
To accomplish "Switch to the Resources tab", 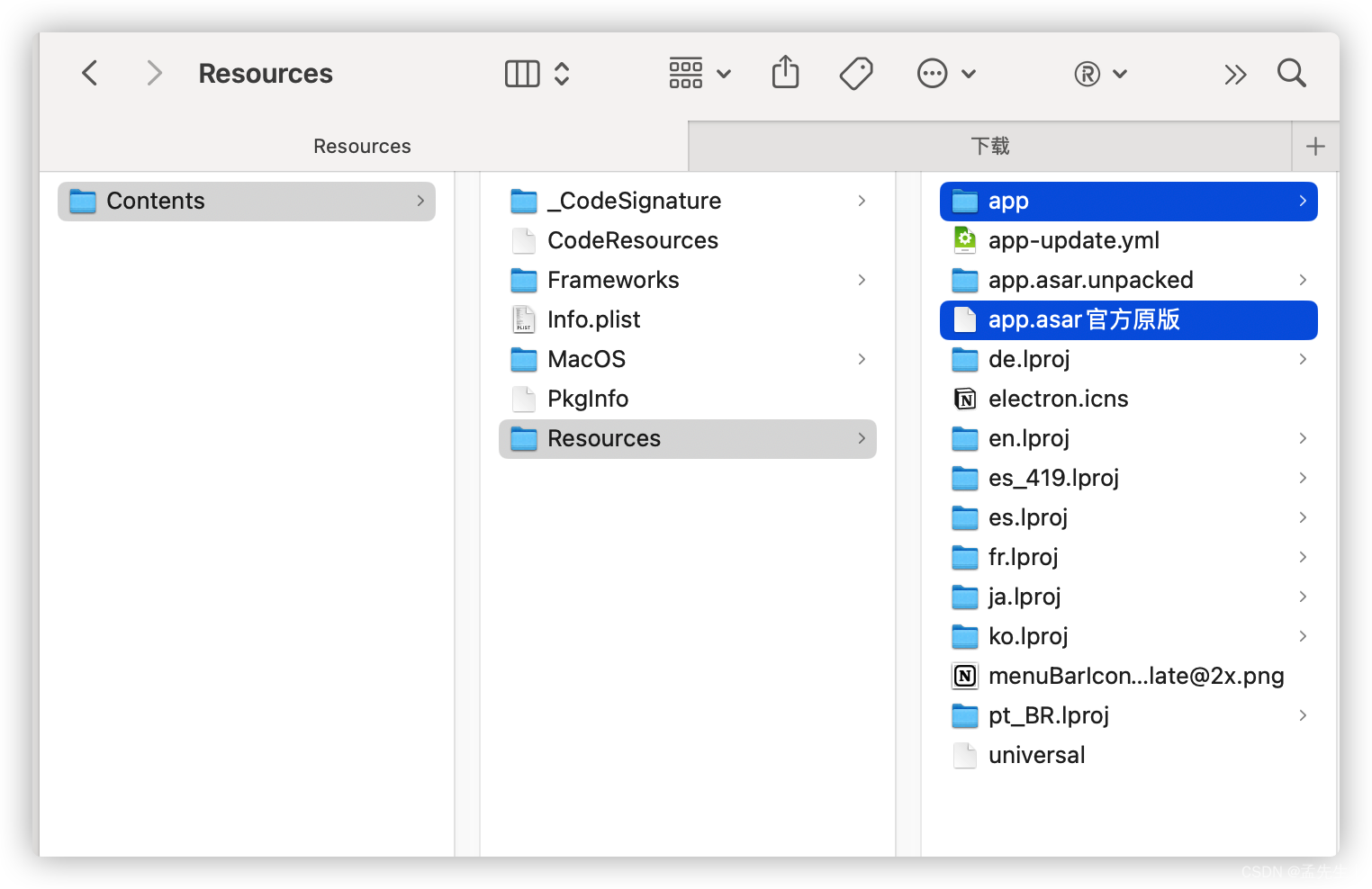I will 363,146.
